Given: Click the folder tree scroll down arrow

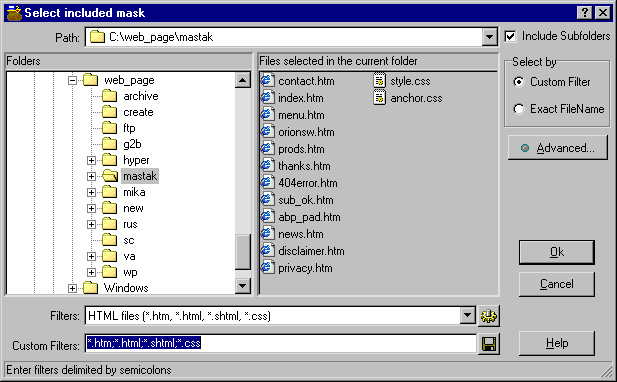Looking at the screenshot, I should pos(243,286).
